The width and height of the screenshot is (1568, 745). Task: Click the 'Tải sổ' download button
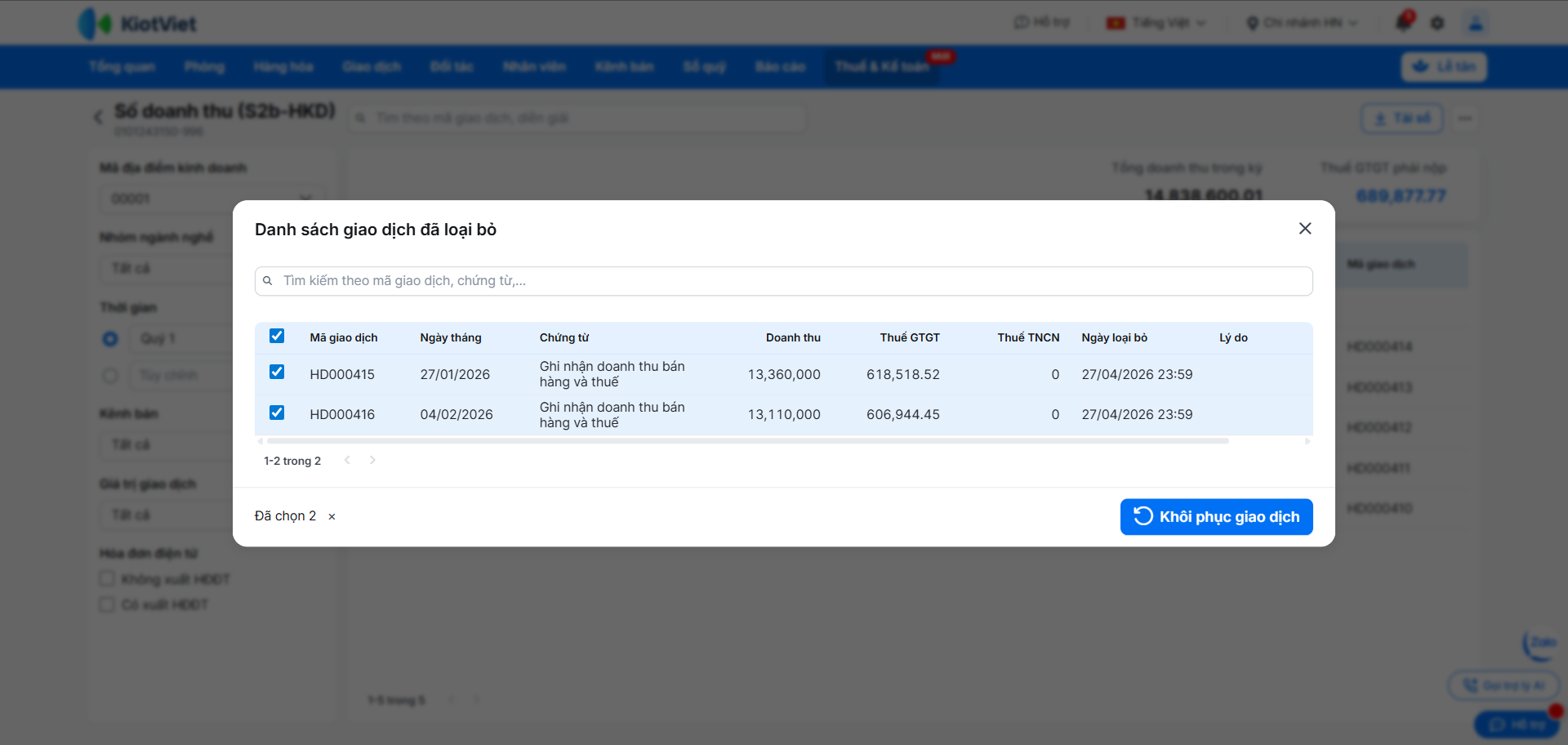(x=1402, y=118)
